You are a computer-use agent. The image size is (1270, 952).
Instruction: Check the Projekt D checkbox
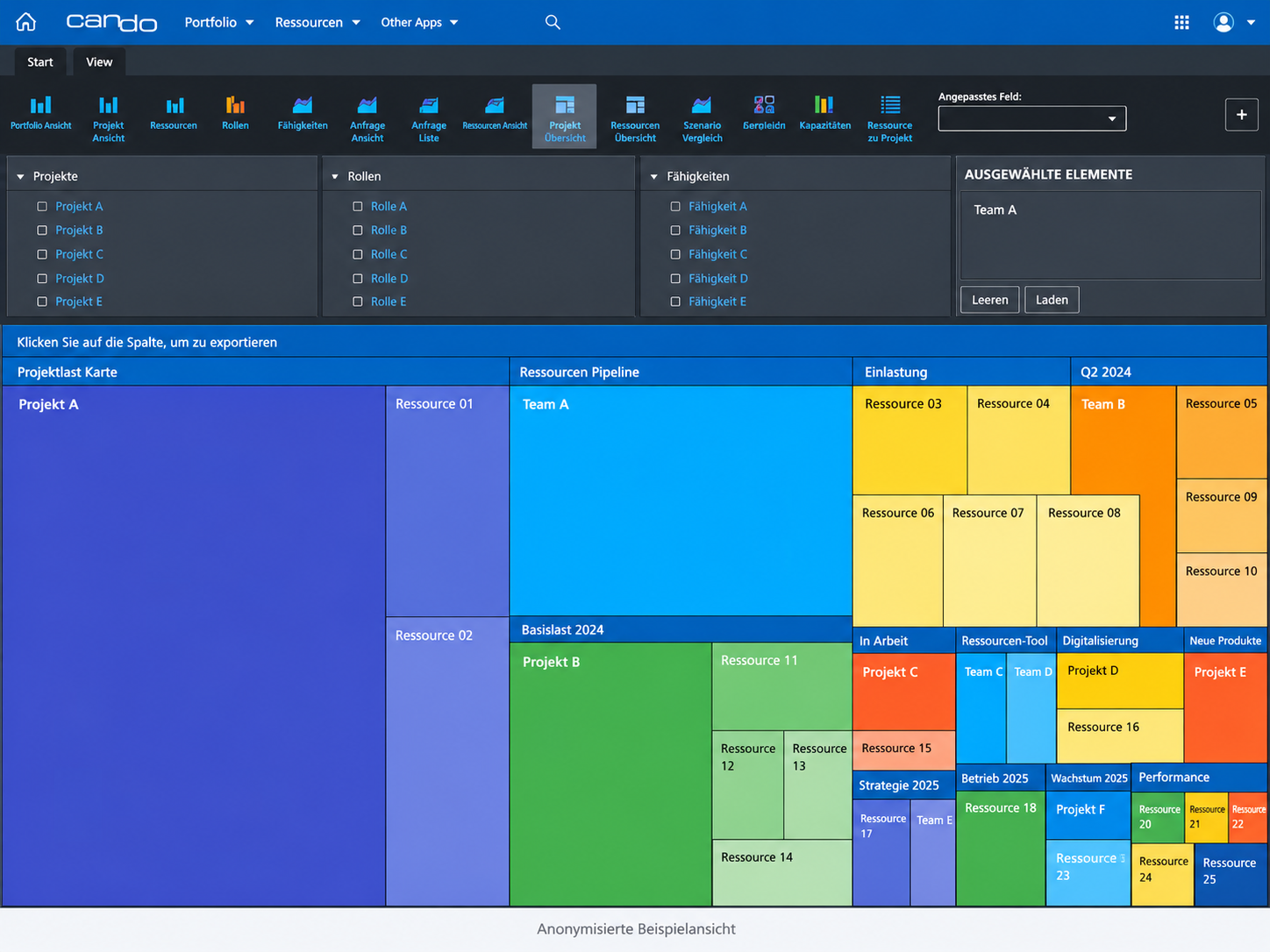coord(42,278)
